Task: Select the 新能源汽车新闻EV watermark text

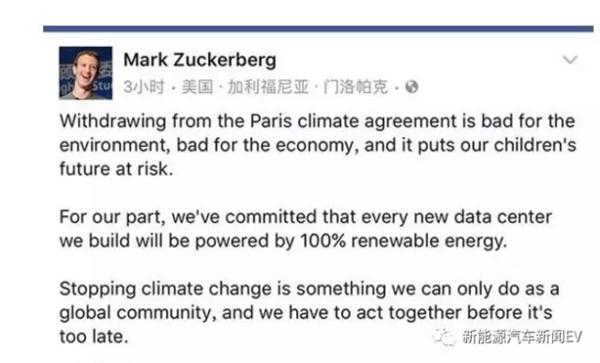Action: [x=522, y=337]
